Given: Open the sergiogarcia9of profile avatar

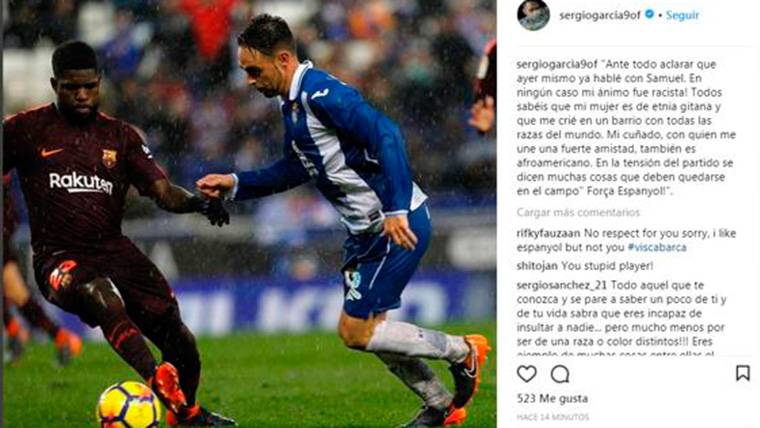Looking at the screenshot, I should pyautogui.click(x=533, y=15).
